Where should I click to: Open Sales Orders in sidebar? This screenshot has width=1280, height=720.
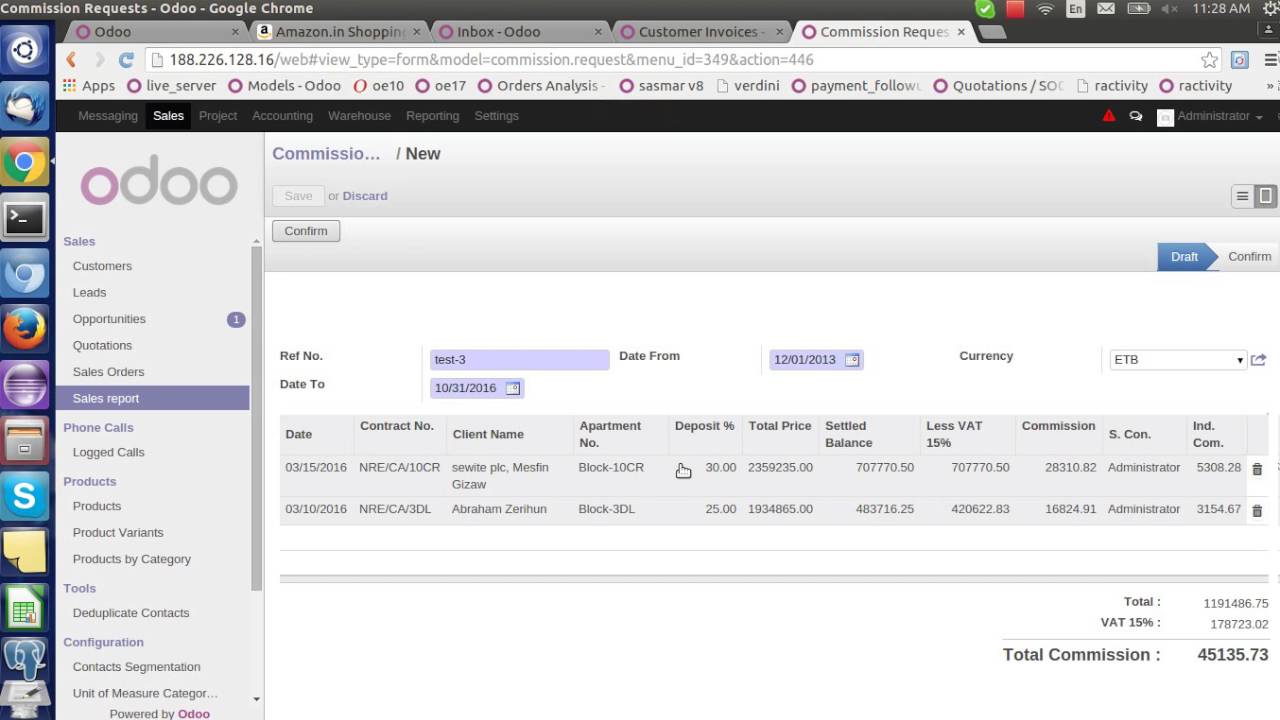click(x=108, y=372)
